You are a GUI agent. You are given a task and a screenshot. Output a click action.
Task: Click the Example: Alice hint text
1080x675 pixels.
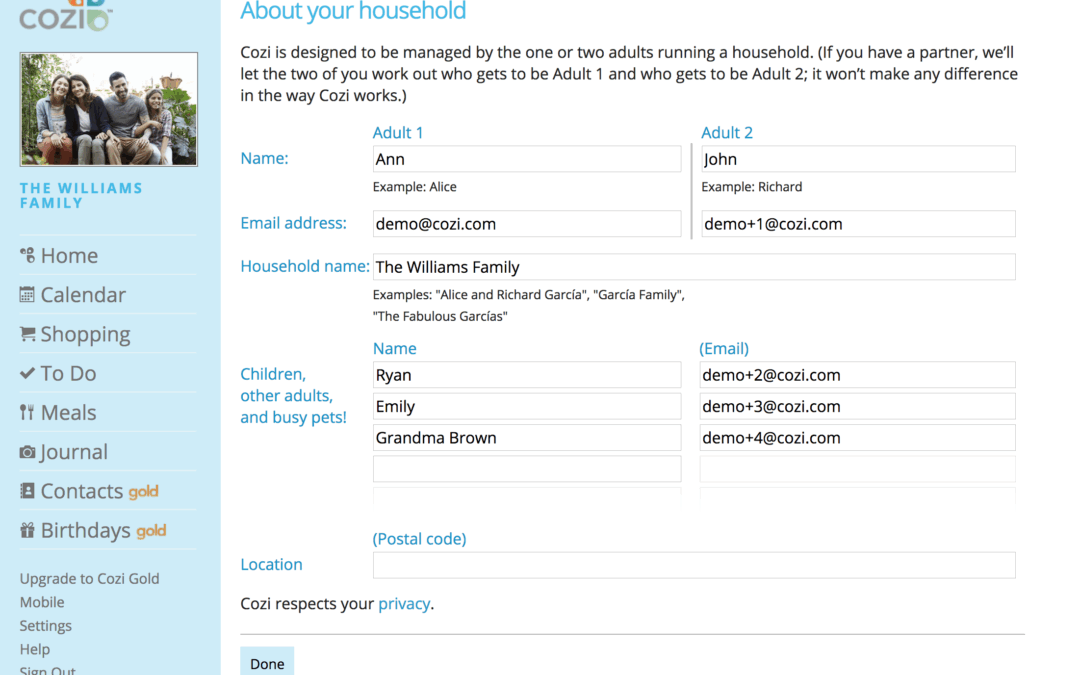[x=415, y=187]
